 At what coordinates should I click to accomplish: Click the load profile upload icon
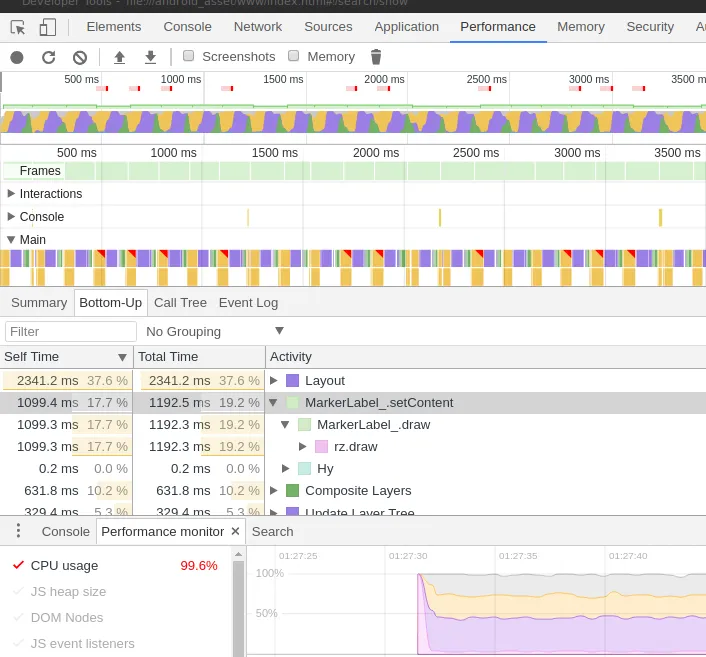point(119,57)
